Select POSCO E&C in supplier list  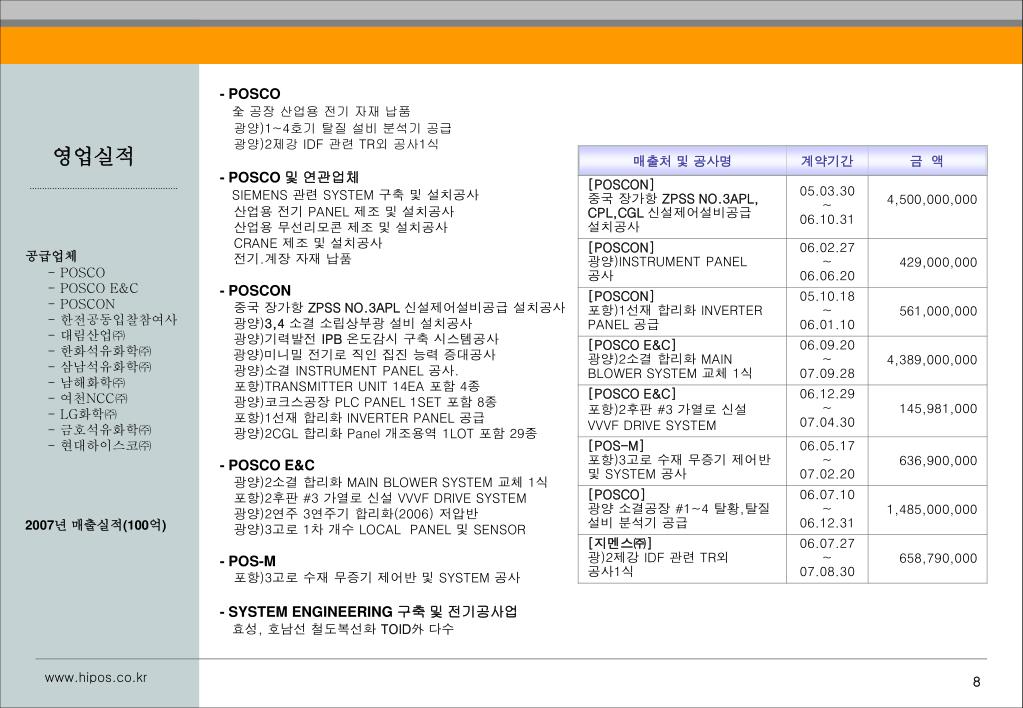click(99, 288)
